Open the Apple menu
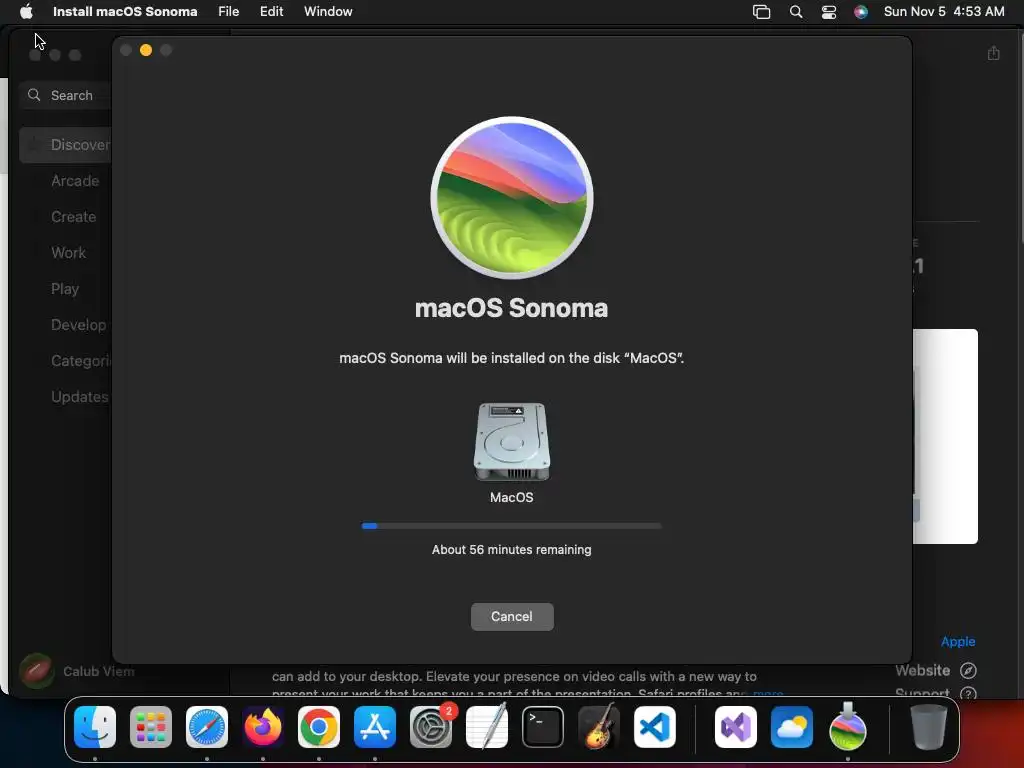Screen dimensions: 1024x768 coord(26,11)
